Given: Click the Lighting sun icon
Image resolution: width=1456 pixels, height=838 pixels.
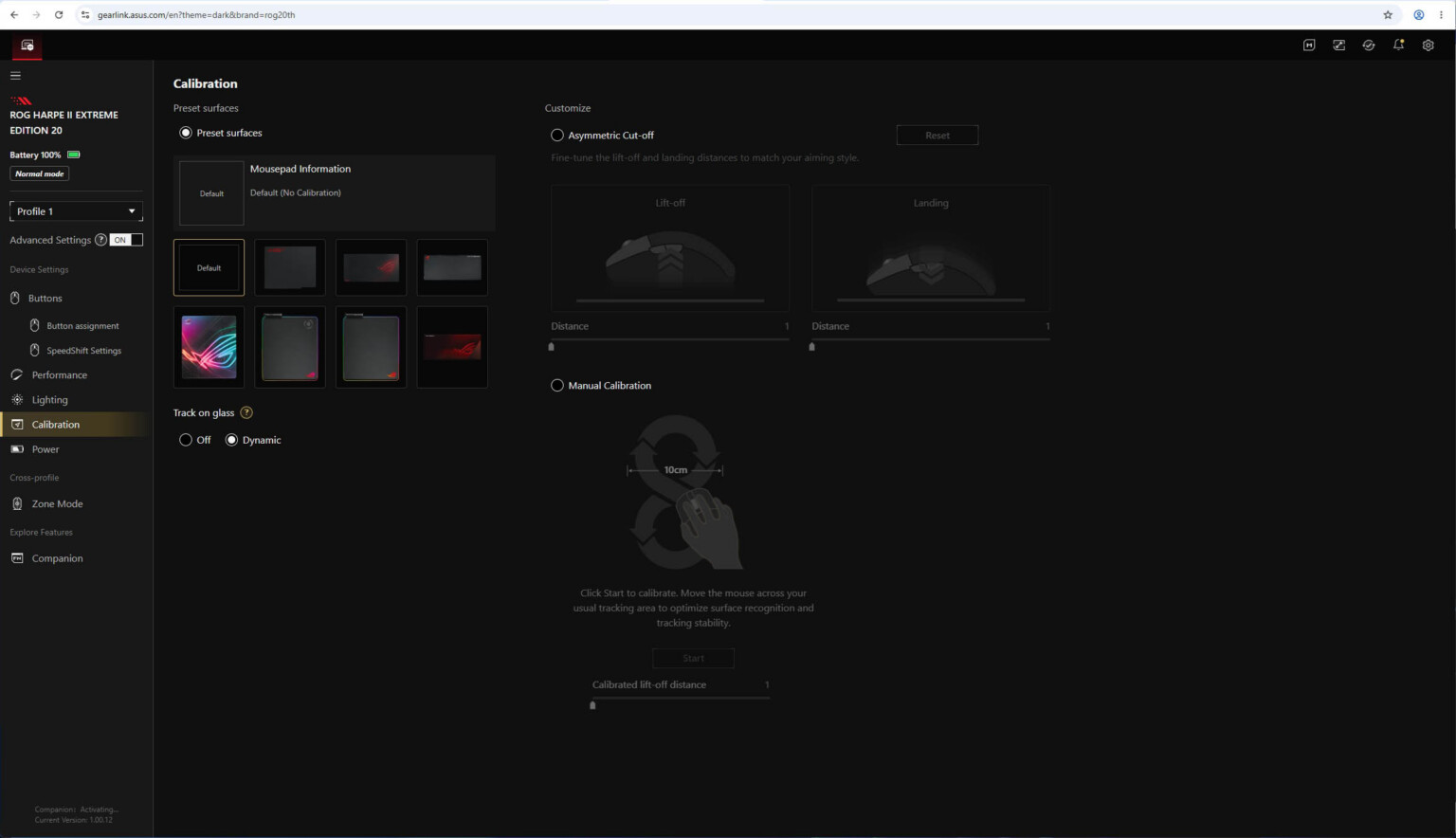Looking at the screenshot, I should 16,399.
